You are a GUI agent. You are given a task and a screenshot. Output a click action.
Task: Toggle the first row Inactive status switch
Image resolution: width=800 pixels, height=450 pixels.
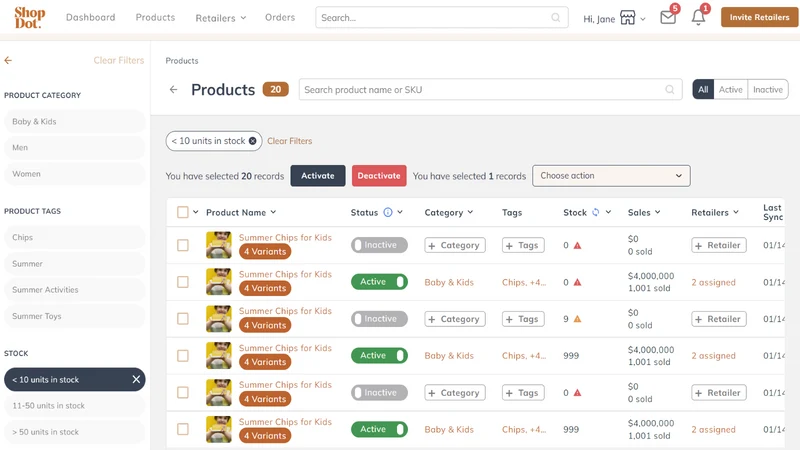click(x=379, y=245)
